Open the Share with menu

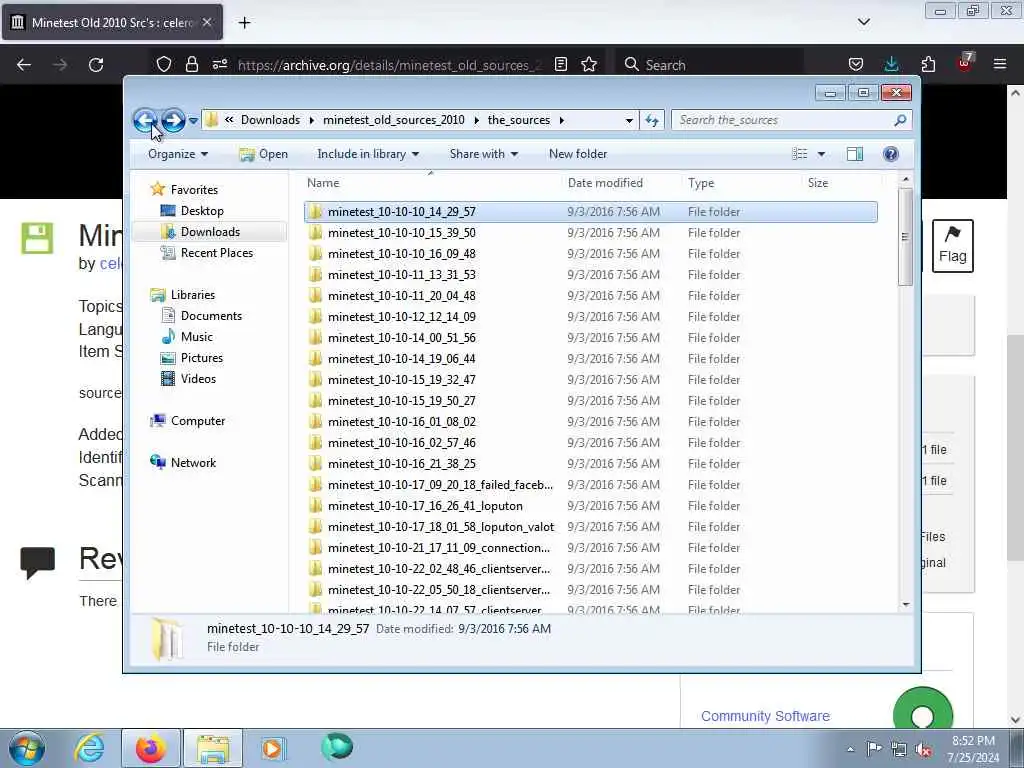point(483,154)
